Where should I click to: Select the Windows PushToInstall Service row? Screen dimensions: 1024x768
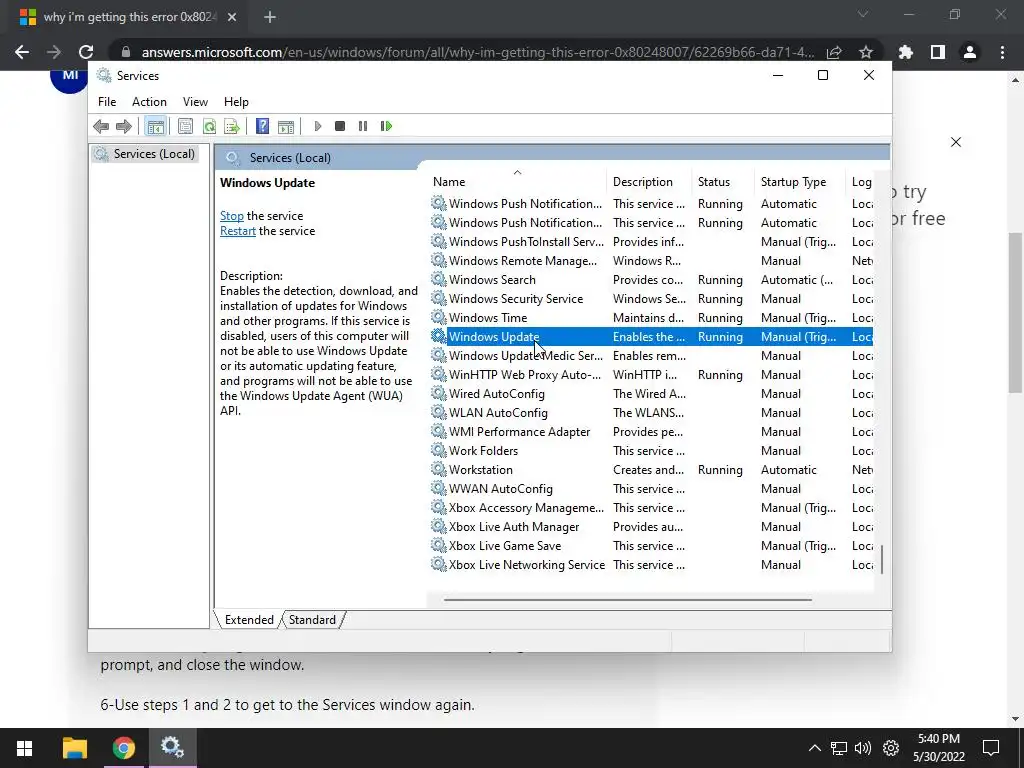(651, 242)
